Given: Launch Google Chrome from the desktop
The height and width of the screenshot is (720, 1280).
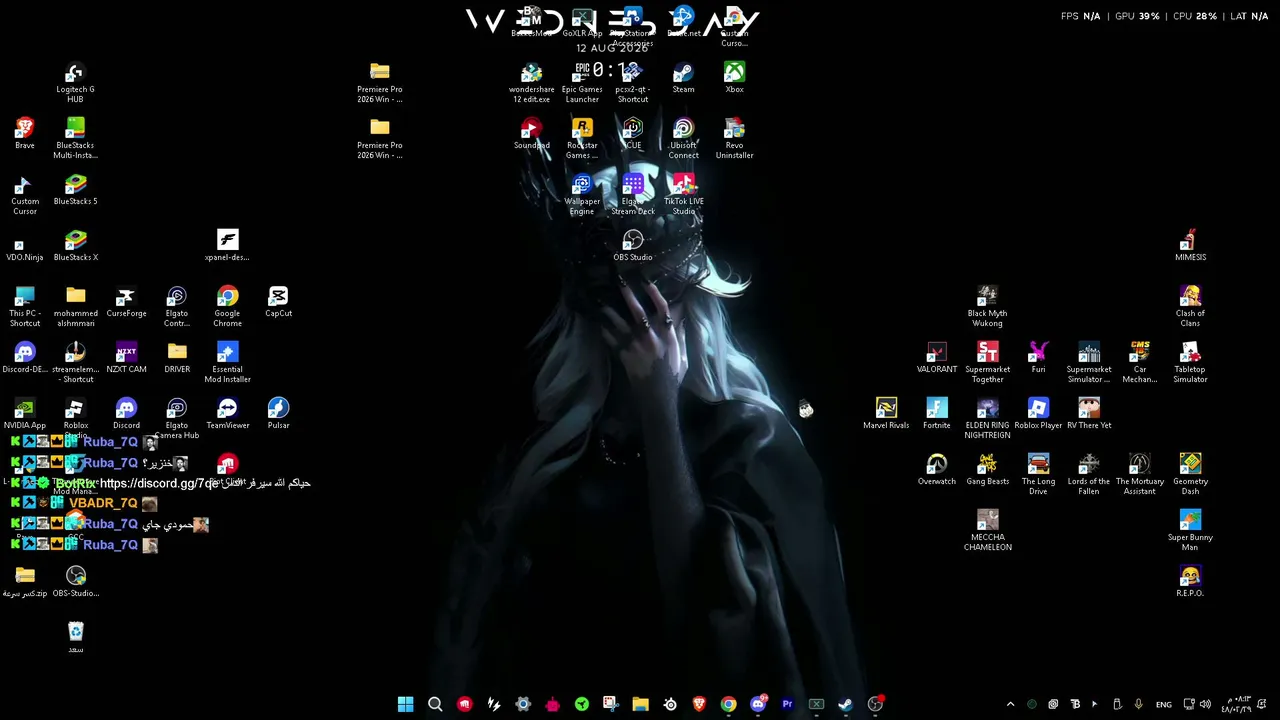Looking at the screenshot, I should point(227,307).
